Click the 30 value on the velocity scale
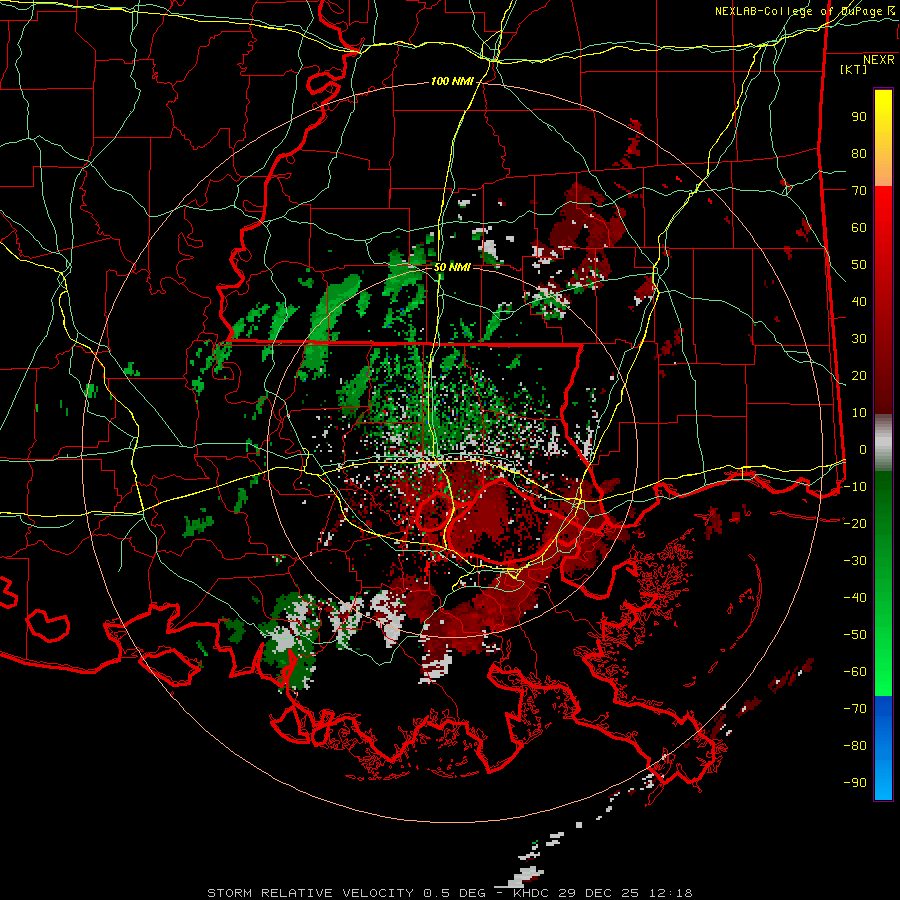This screenshot has height=900, width=900. 859,339
